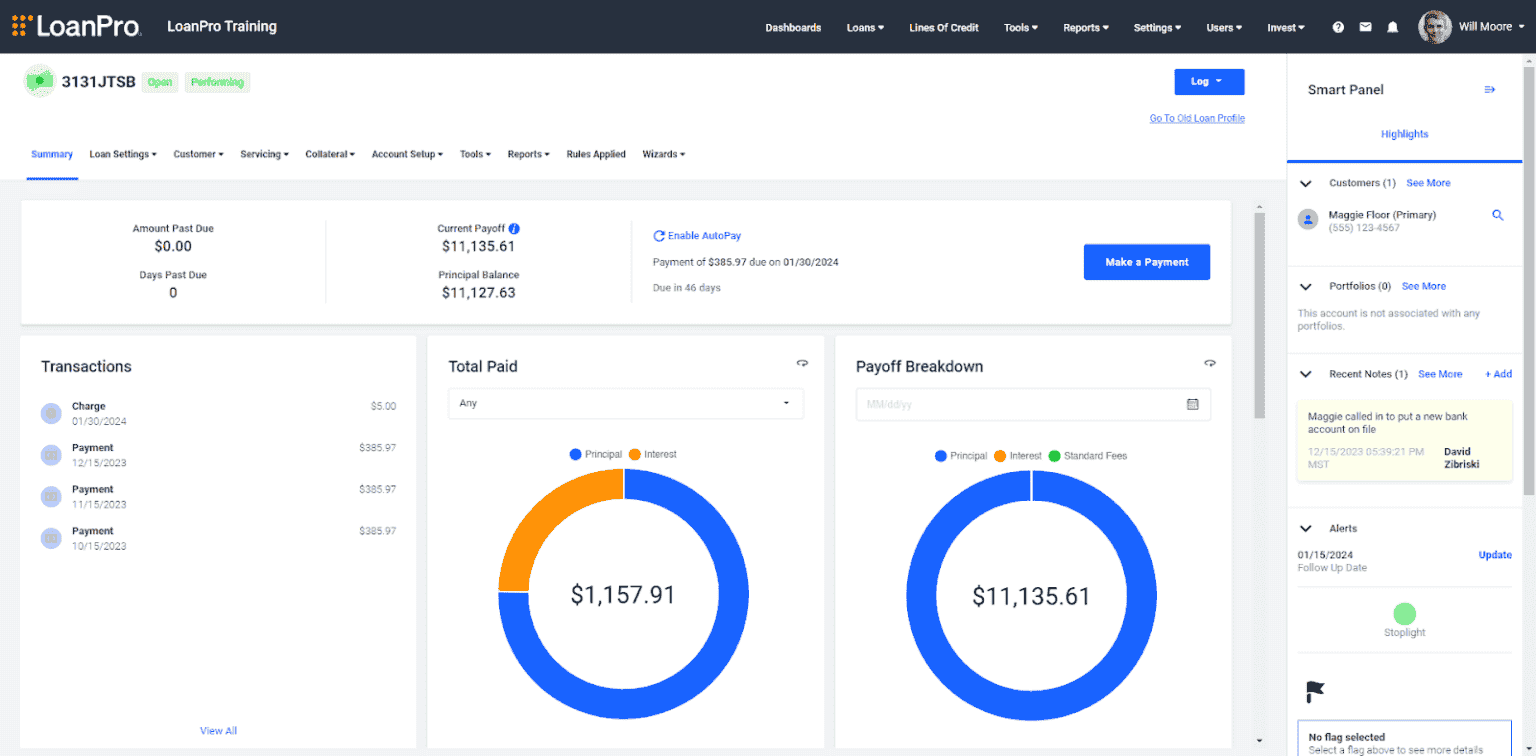Toggle Standard Fees legend in Payoff Breakdown
This screenshot has height=756, width=1536.
(1087, 456)
